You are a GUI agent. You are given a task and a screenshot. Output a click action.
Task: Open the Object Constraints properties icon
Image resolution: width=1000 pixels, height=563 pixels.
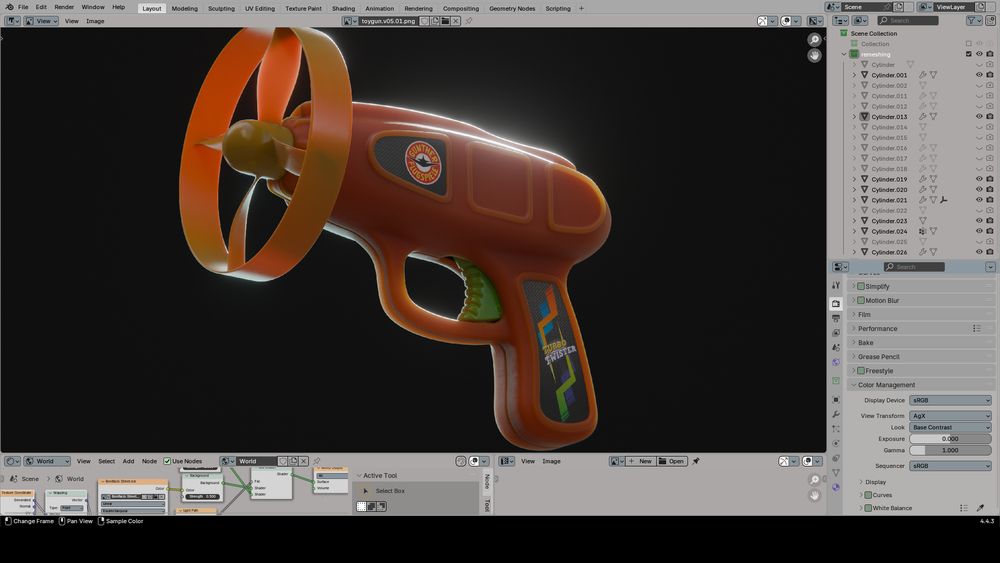(836, 458)
